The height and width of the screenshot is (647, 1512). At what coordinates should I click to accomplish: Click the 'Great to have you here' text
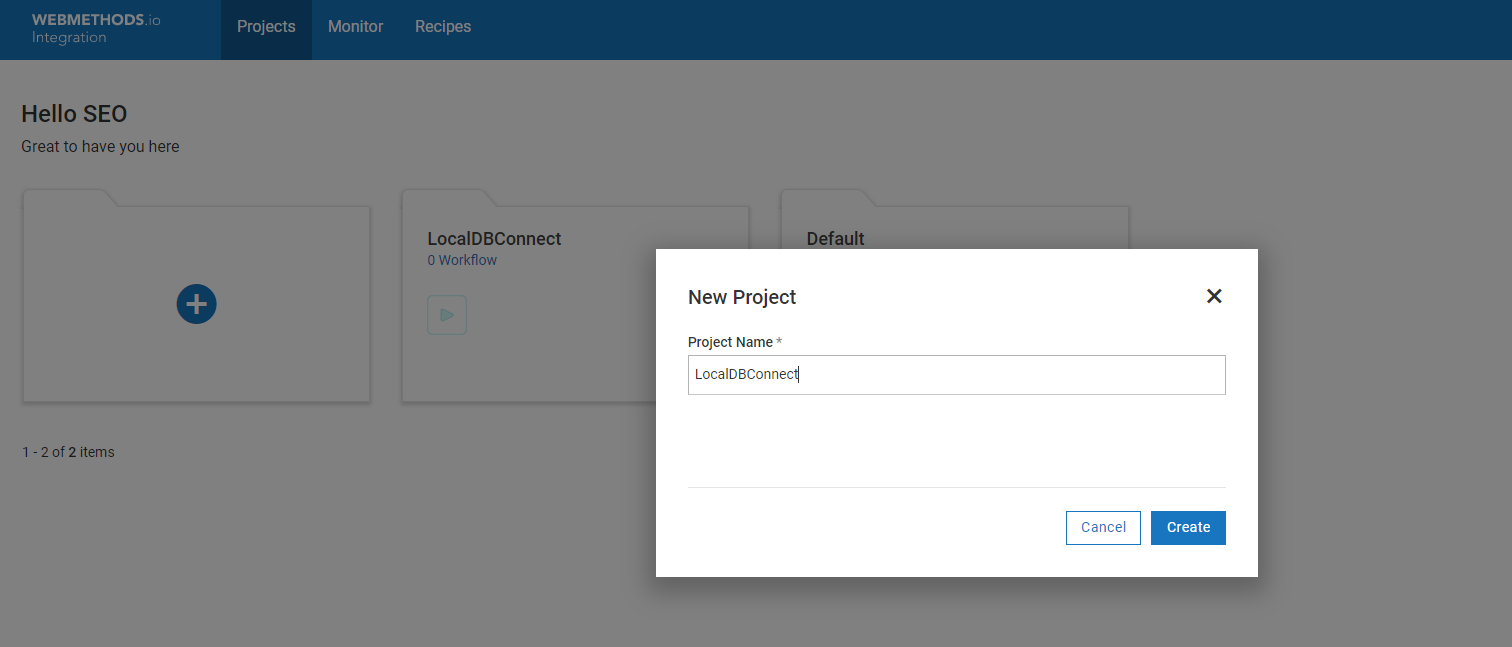click(100, 146)
